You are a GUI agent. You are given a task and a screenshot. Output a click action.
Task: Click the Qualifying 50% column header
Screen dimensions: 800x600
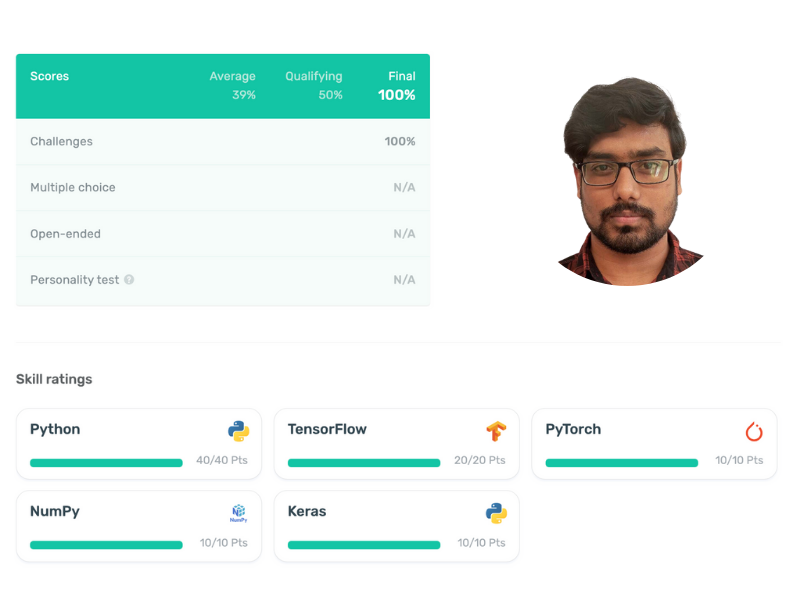tap(314, 86)
